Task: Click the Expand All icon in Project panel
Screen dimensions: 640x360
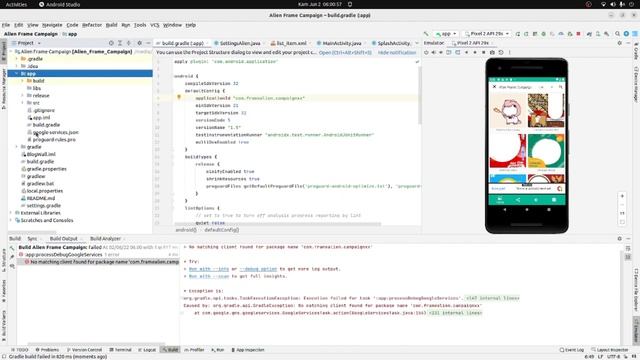Action: pyautogui.click(x=120, y=43)
